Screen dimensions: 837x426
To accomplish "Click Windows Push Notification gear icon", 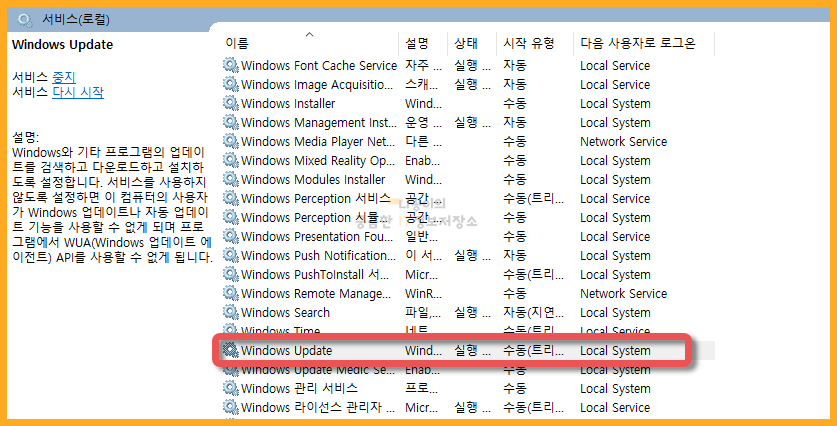I will coord(231,255).
